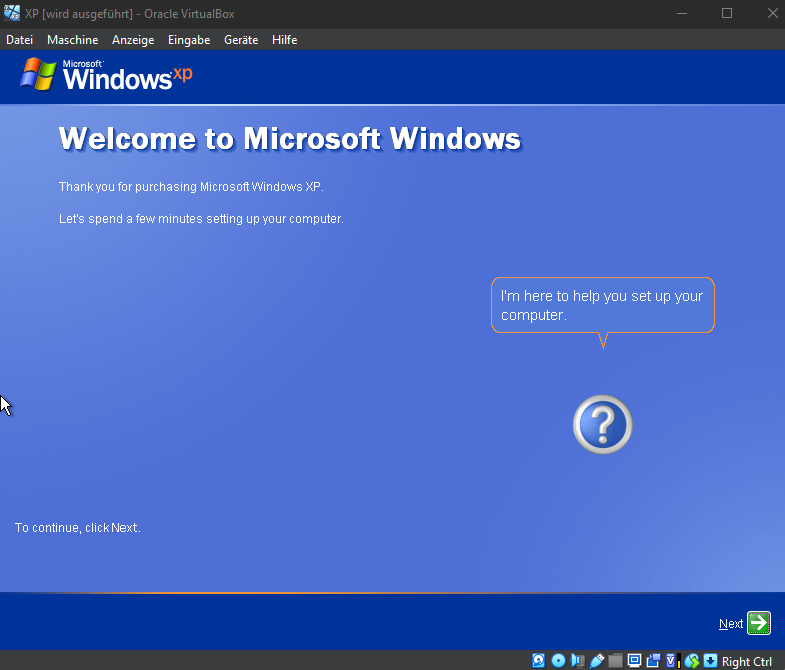Minimize the VirtualBox window
Screen dimensions: 785x670
681,14
